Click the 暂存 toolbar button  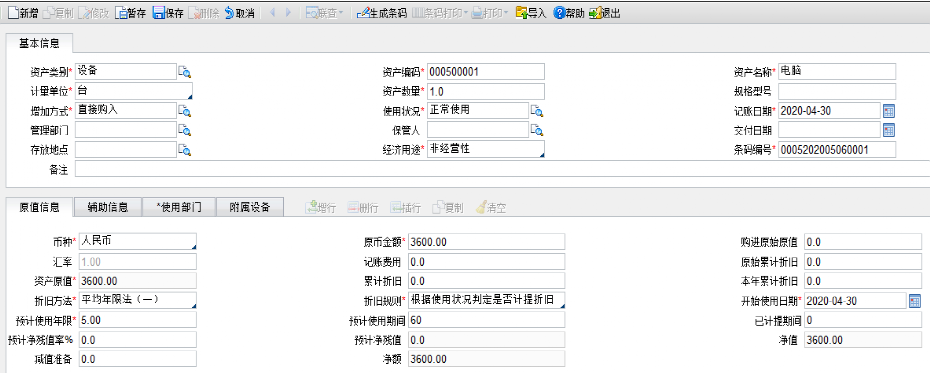tap(130, 13)
